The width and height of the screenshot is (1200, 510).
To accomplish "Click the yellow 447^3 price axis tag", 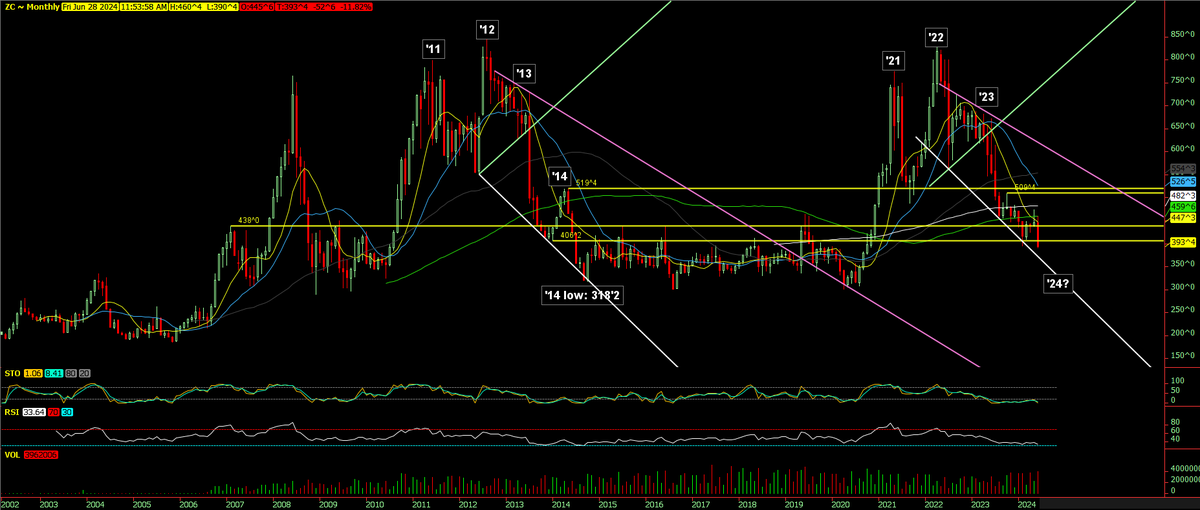I will (x=1183, y=218).
